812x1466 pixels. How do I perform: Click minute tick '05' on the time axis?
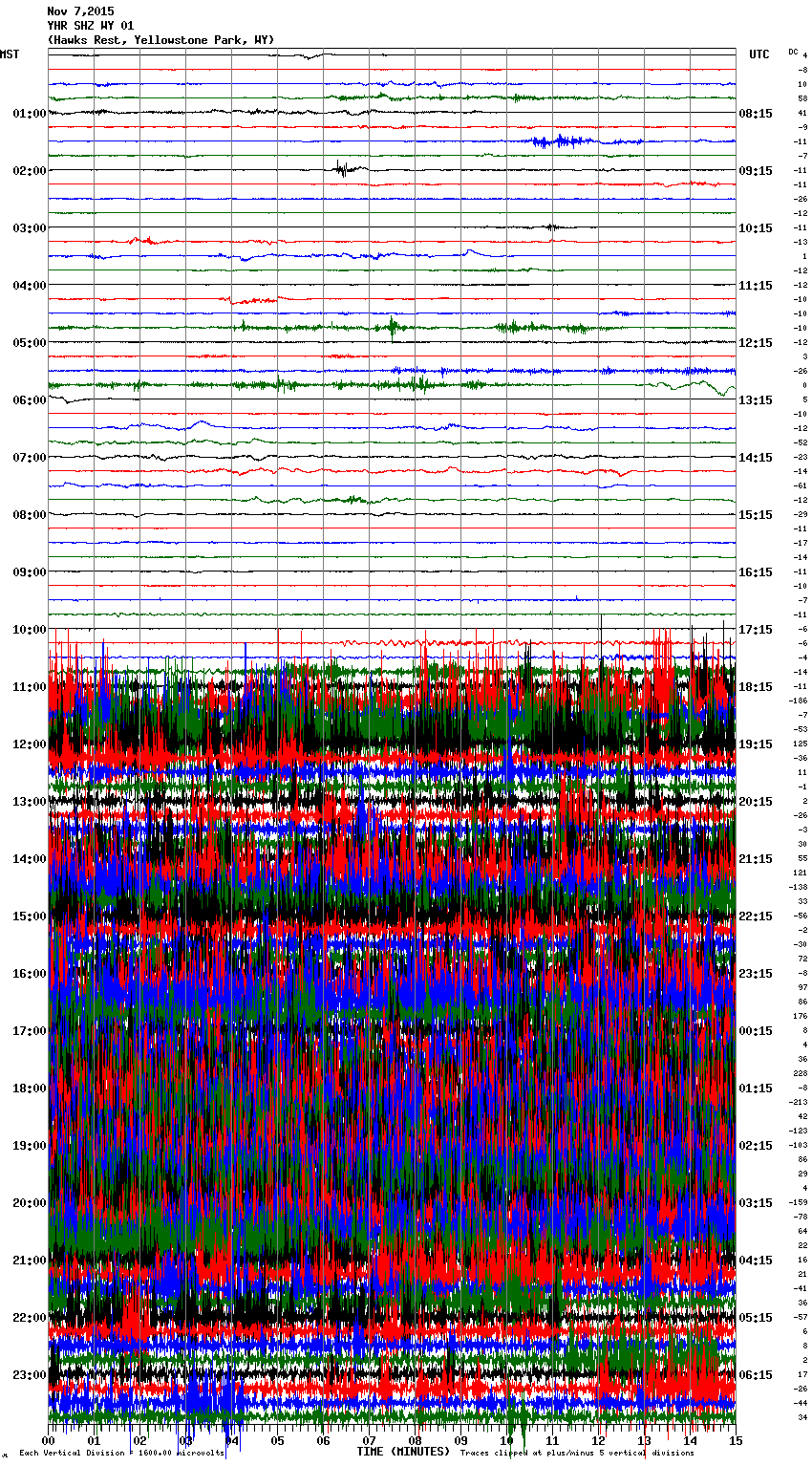click(277, 1440)
